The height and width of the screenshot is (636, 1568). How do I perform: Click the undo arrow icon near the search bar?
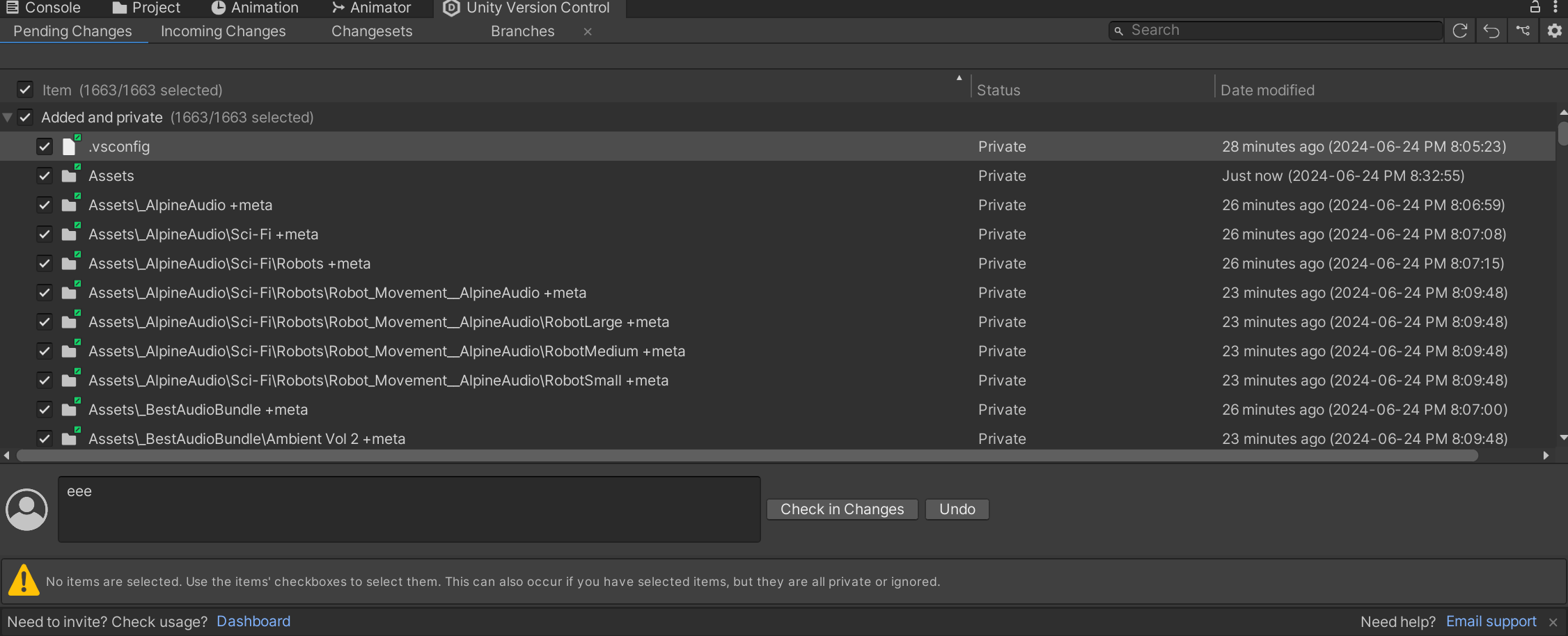(1491, 30)
